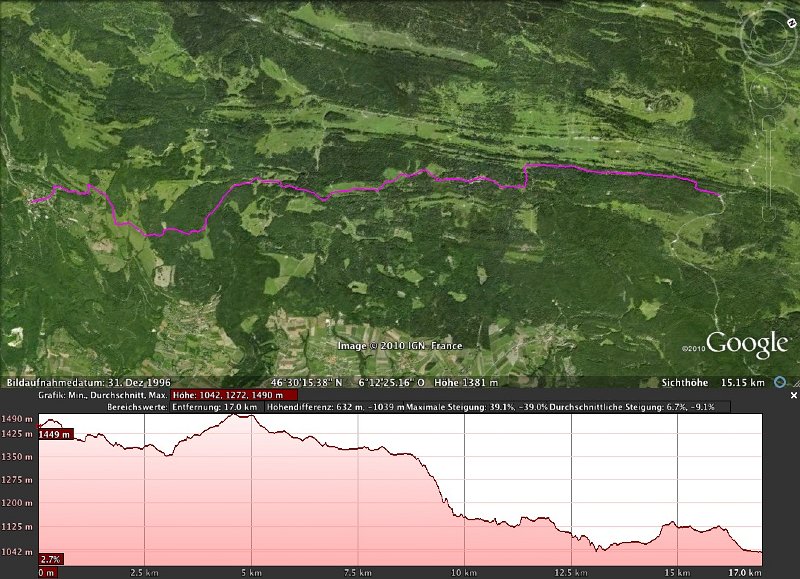800x579 pixels.
Task: Click the 'Image © 2010 IGN-France' attribution
Action: 399,347
